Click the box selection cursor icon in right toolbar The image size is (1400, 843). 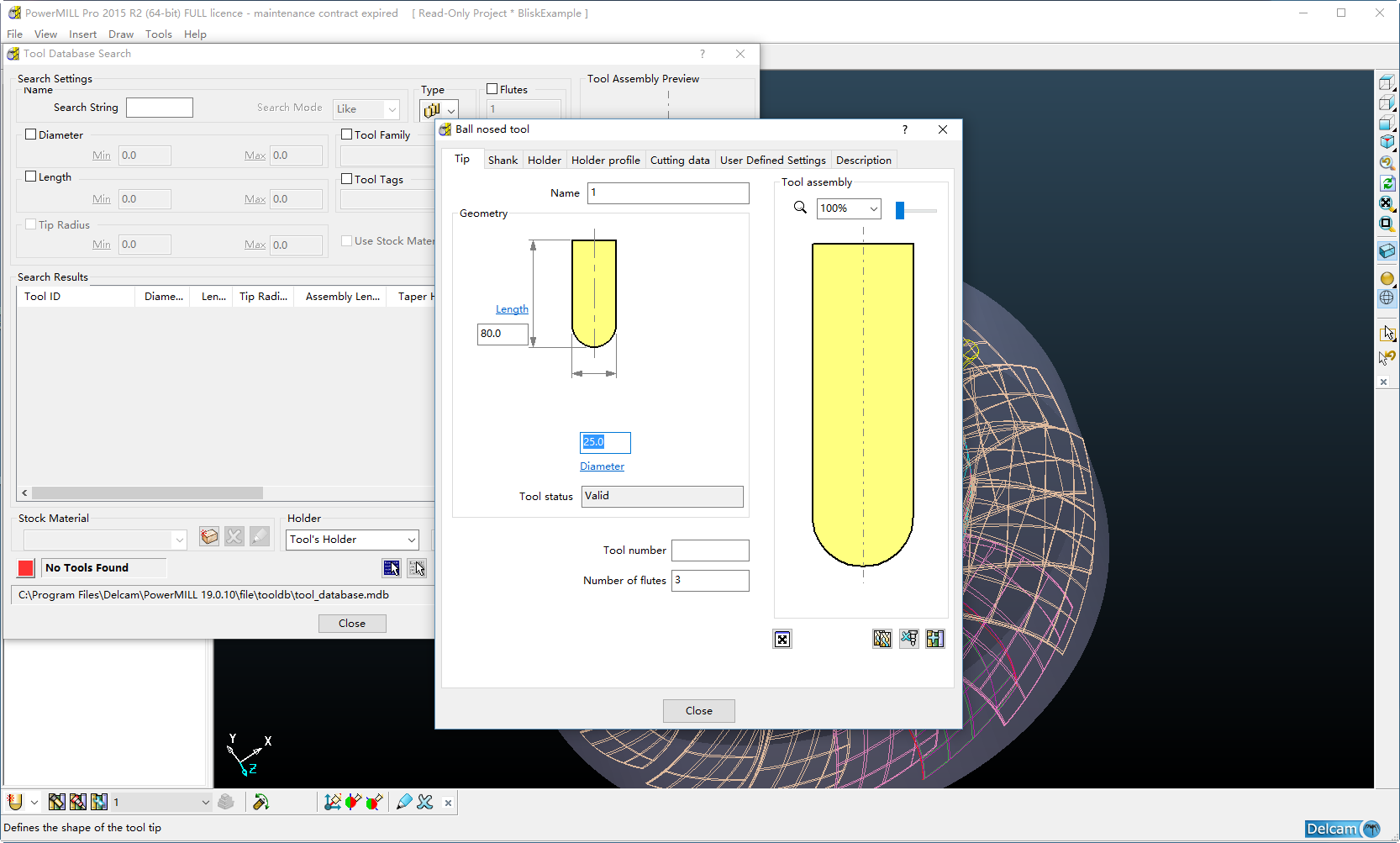[x=1387, y=335]
